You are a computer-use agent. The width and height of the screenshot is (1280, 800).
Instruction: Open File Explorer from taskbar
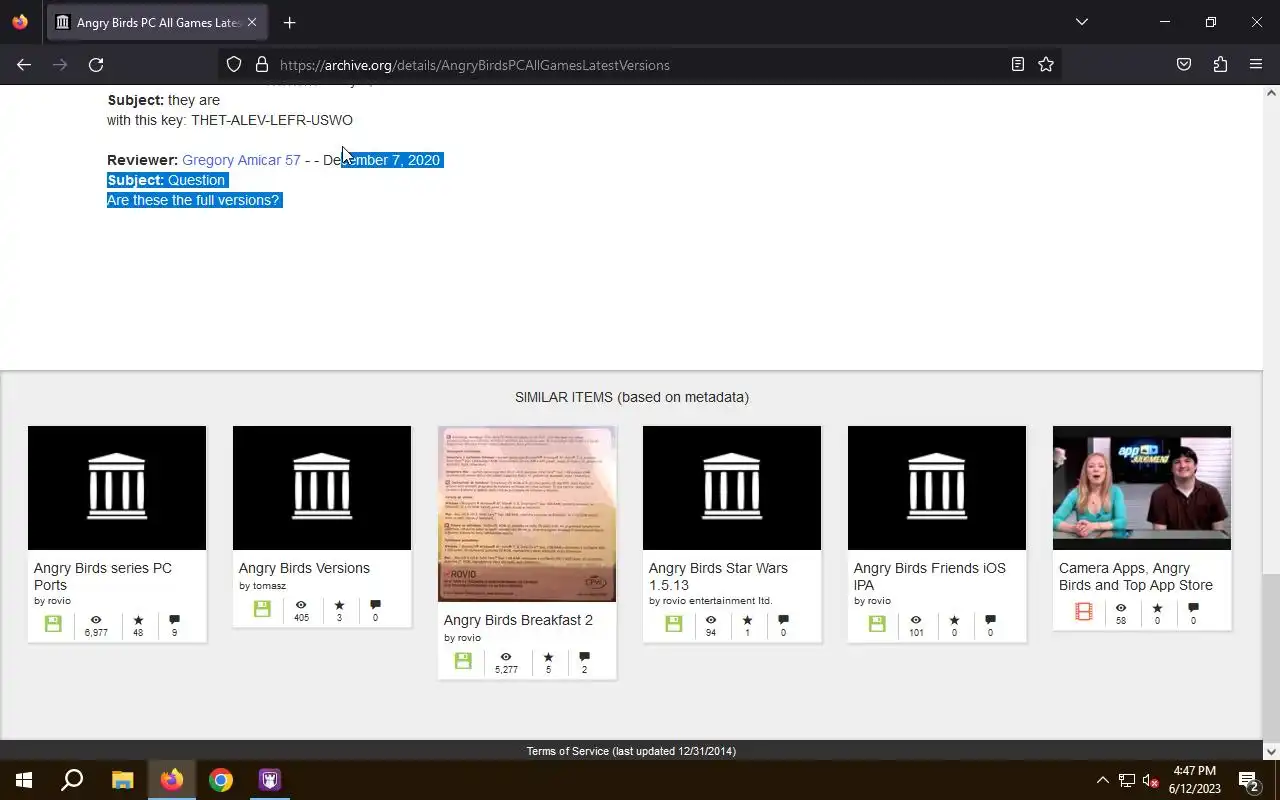(122, 780)
